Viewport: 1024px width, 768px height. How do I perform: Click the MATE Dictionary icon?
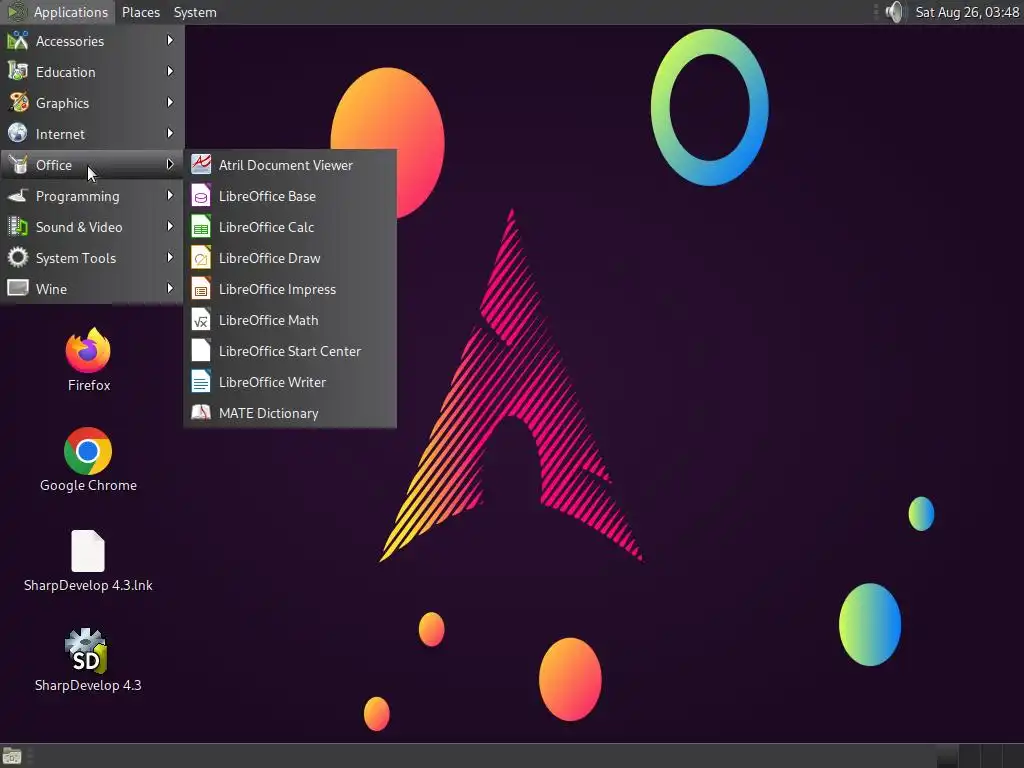pos(201,412)
